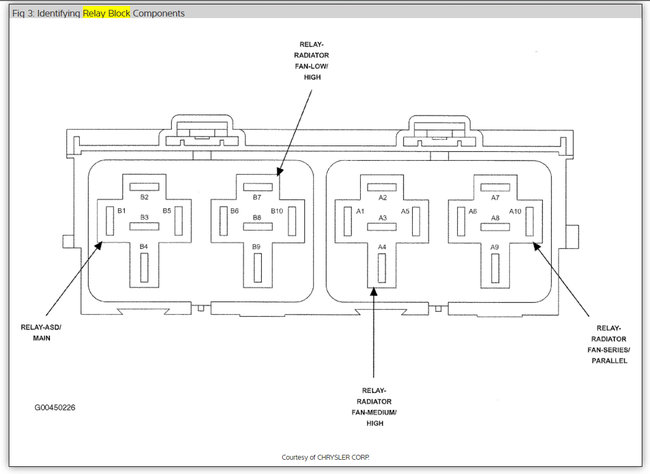Click terminal label B4
Image resolution: width=650 pixels, height=474 pixels.
tap(143, 246)
